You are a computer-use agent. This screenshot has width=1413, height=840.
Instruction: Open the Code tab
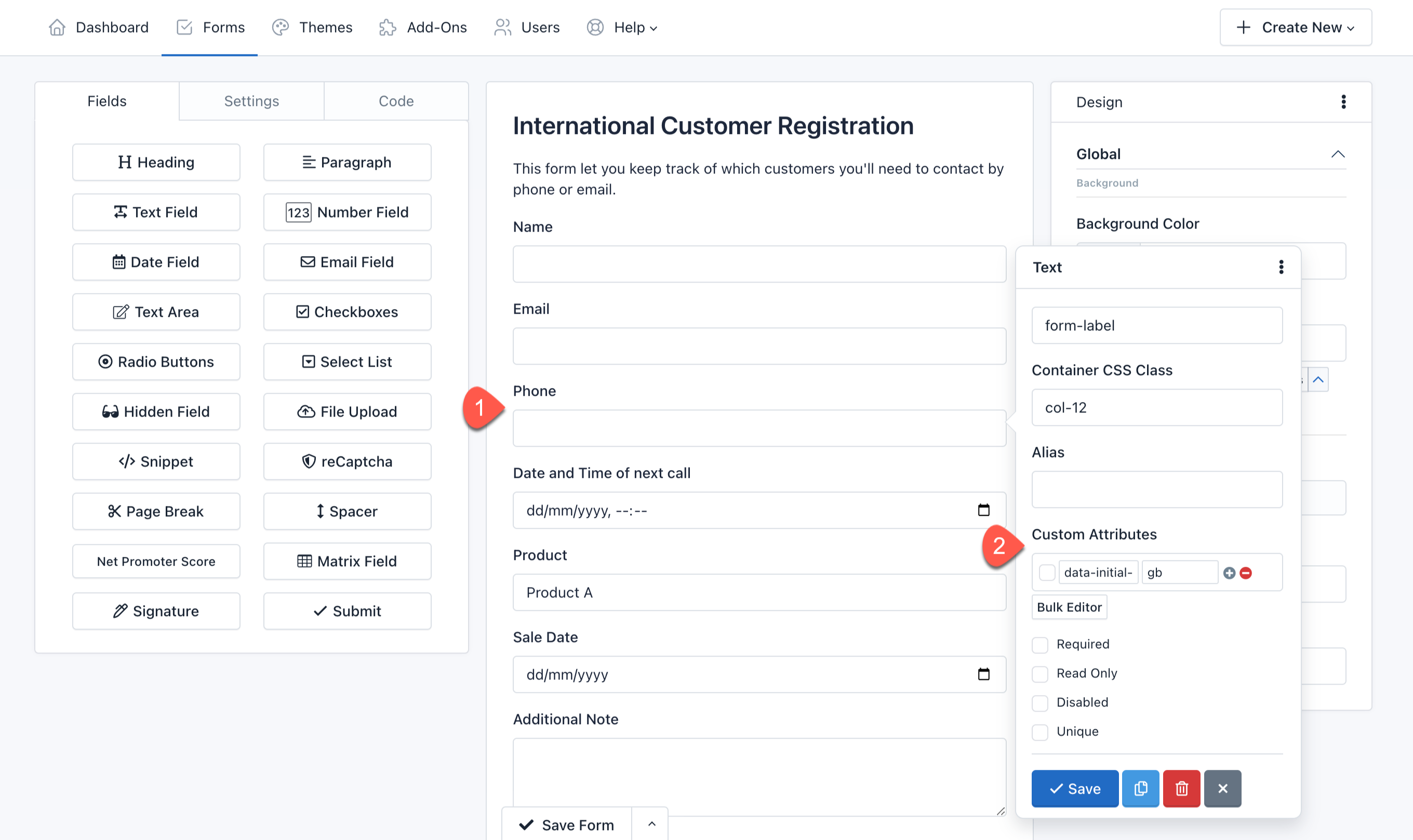point(395,101)
